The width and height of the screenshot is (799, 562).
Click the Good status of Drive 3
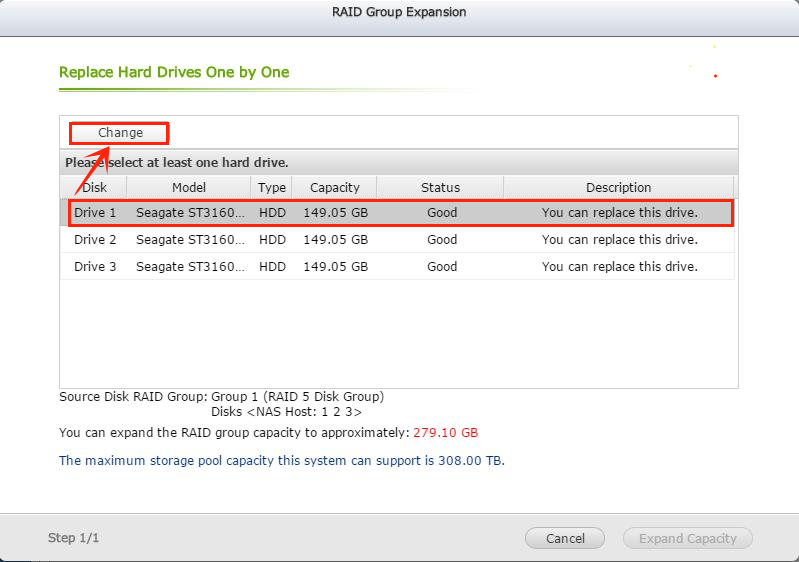tap(441, 267)
